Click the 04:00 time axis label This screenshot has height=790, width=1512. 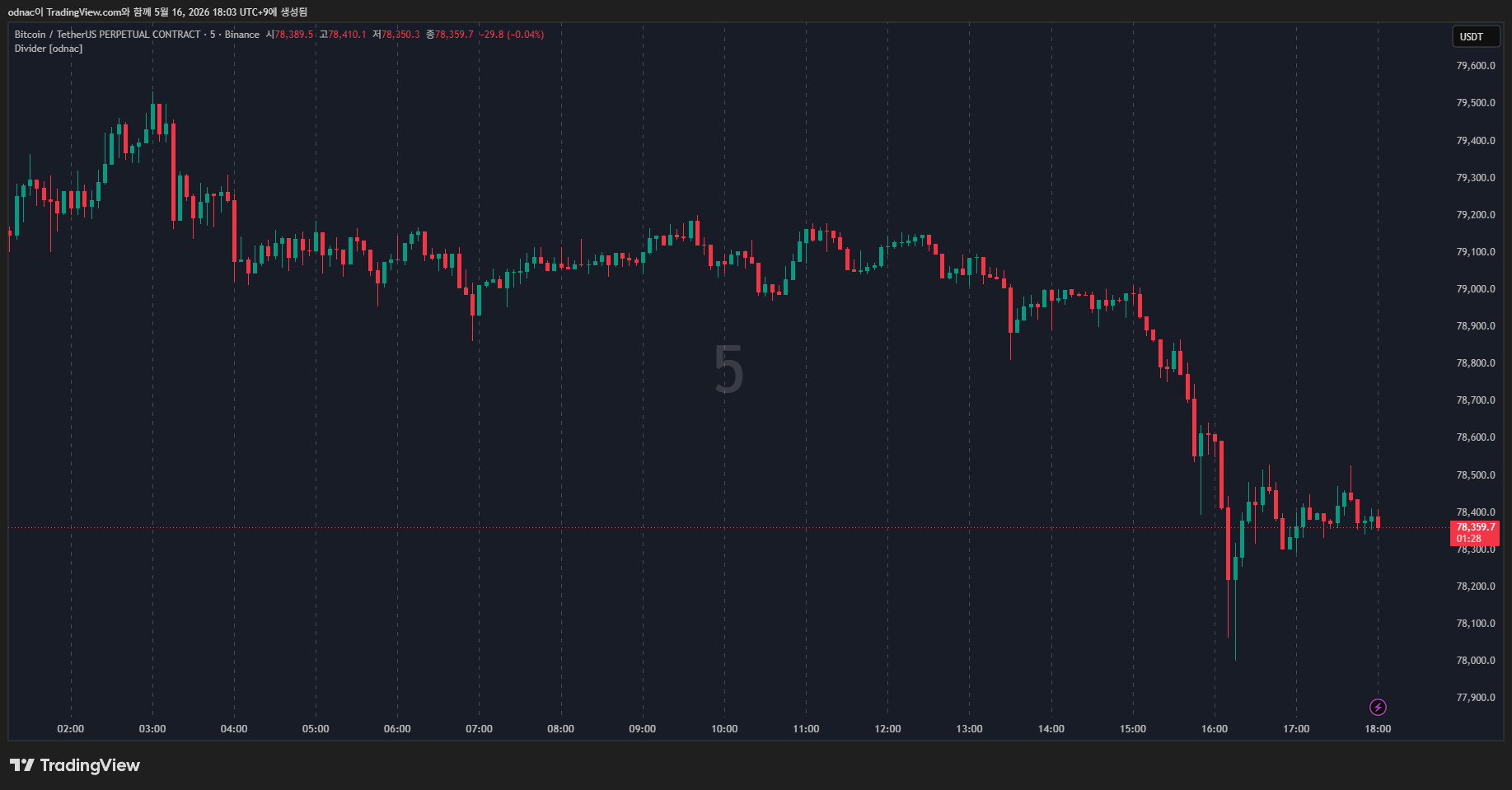click(x=234, y=729)
